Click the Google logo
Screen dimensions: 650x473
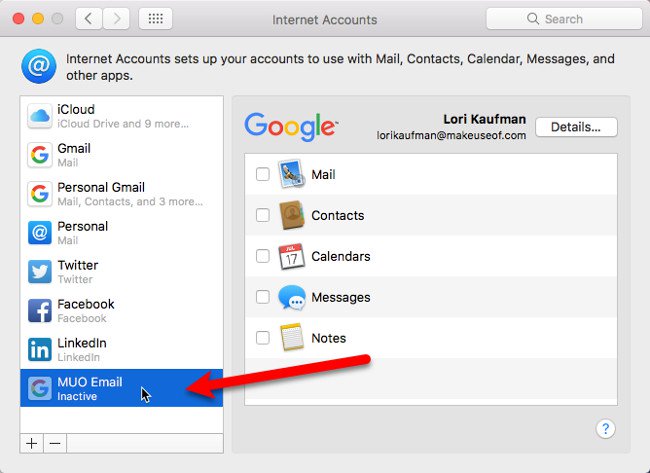(291, 126)
